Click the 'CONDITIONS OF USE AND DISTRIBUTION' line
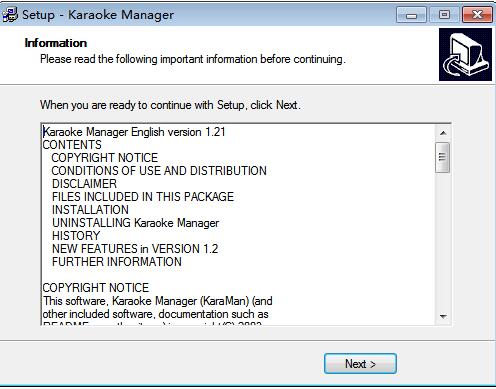Screen dimensions: 496x389 (x=159, y=171)
